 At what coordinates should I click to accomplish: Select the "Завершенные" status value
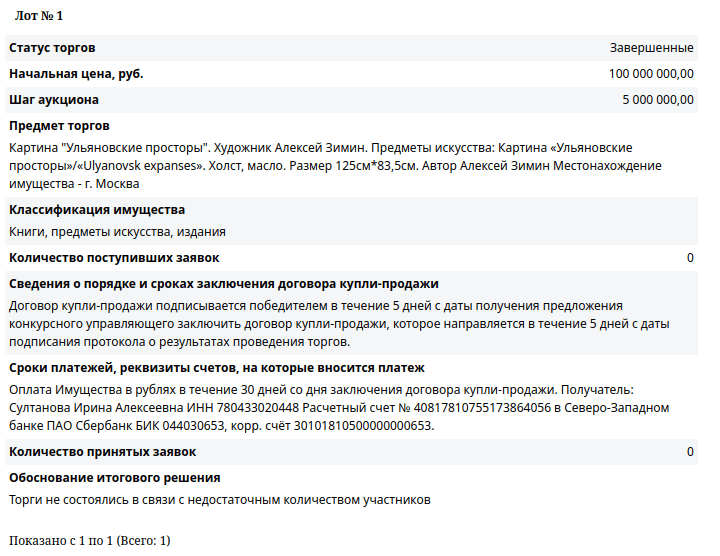pyautogui.click(x=651, y=48)
